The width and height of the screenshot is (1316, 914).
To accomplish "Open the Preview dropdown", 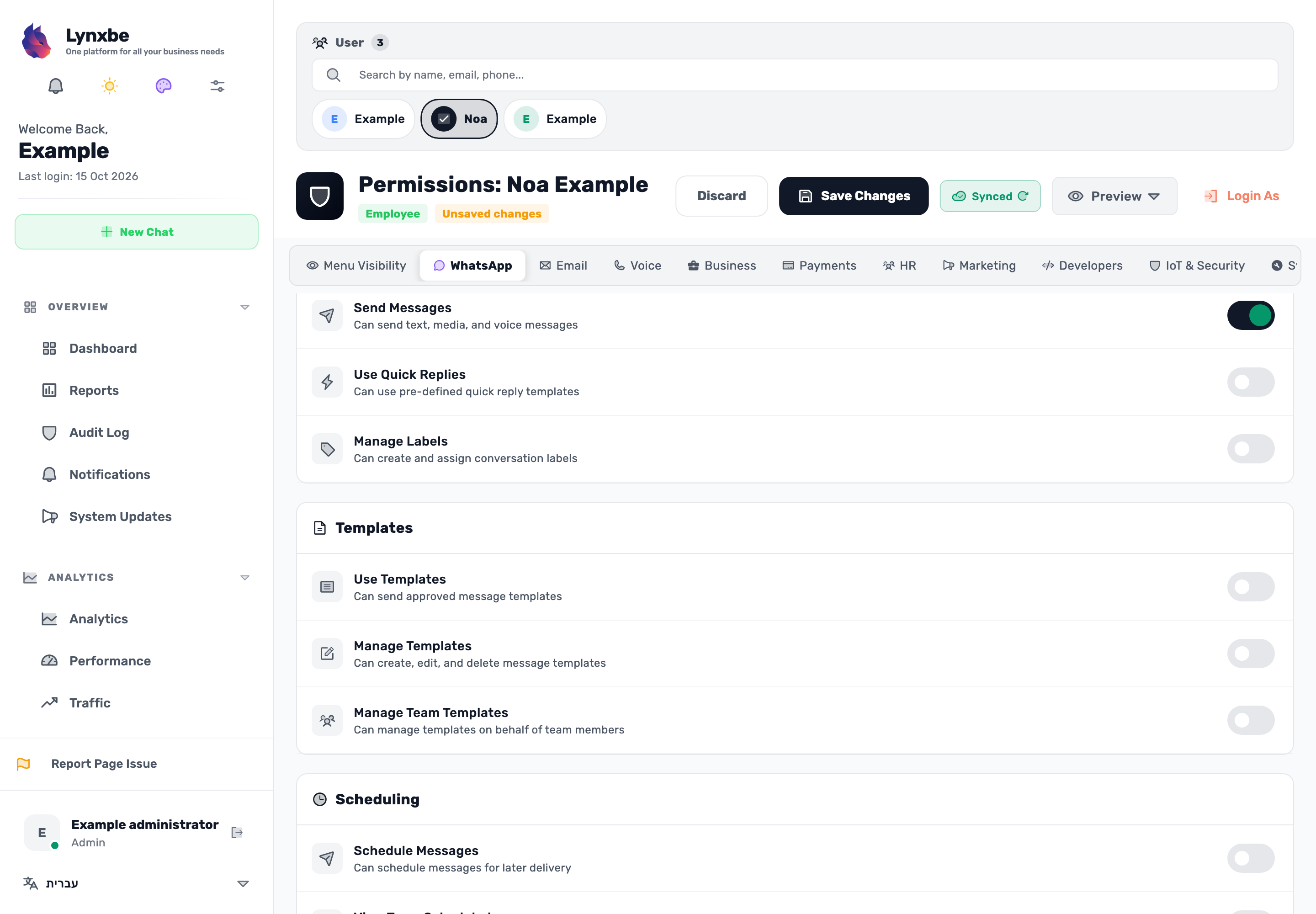I will tap(1114, 196).
